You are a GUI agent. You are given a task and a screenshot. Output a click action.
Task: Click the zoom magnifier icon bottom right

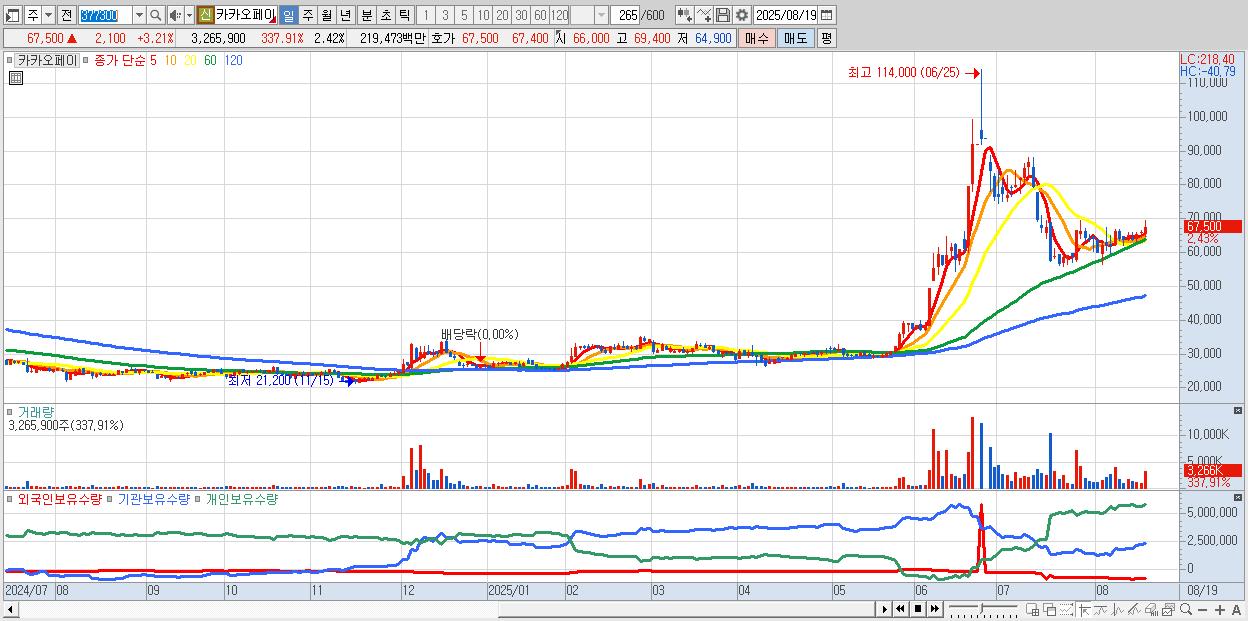coord(1186,609)
